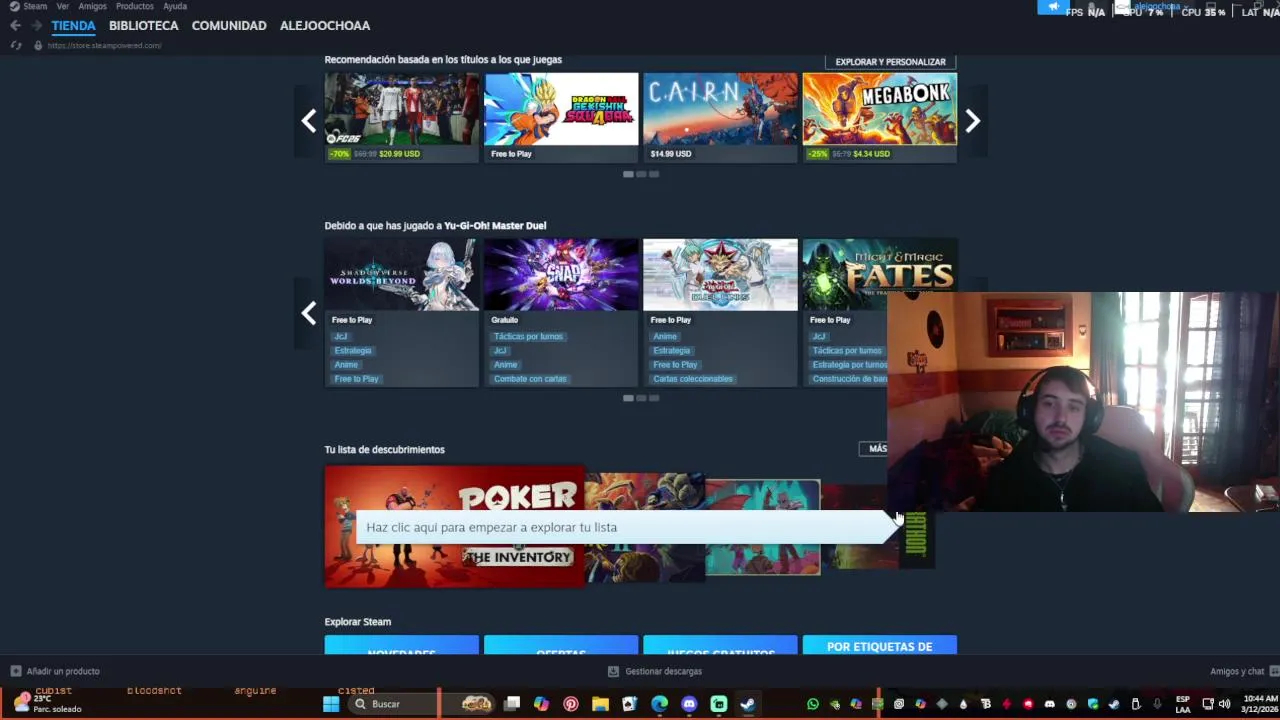Open the Steam menu
This screenshot has height=720, width=1280.
click(35, 6)
